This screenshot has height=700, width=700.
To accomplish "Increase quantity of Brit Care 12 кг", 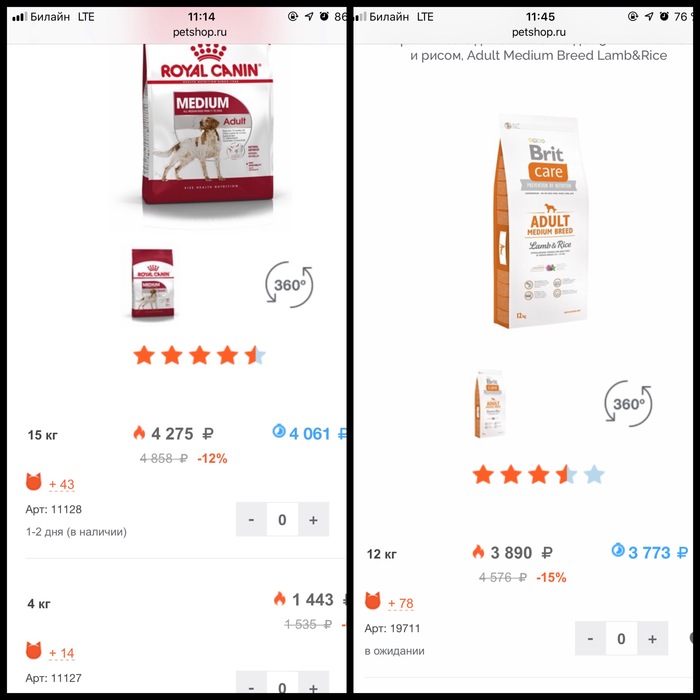I will [652, 638].
